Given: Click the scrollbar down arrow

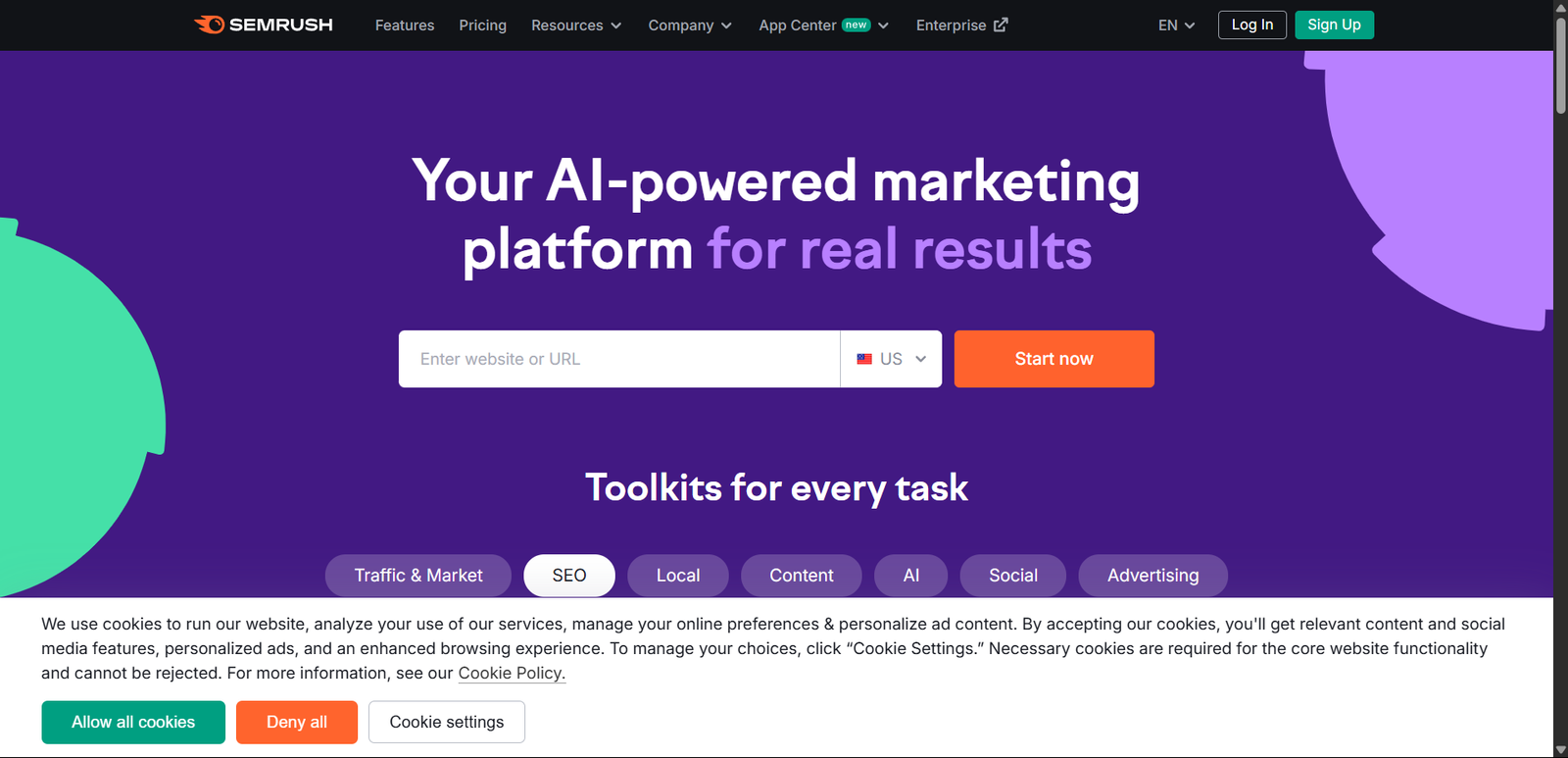Looking at the screenshot, I should coord(1559,750).
